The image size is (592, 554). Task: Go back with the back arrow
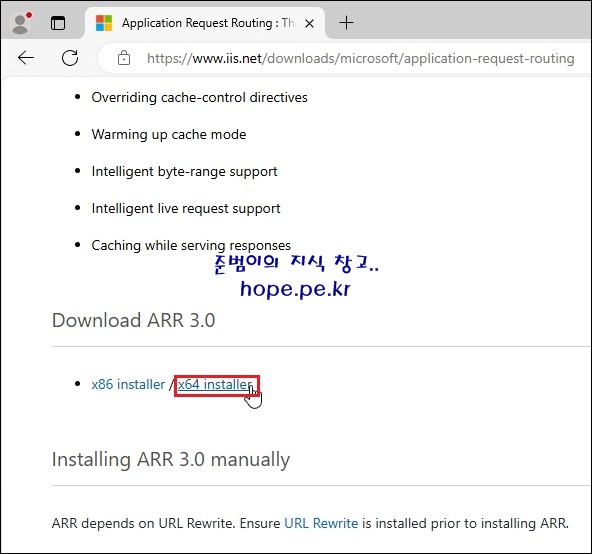(26, 58)
